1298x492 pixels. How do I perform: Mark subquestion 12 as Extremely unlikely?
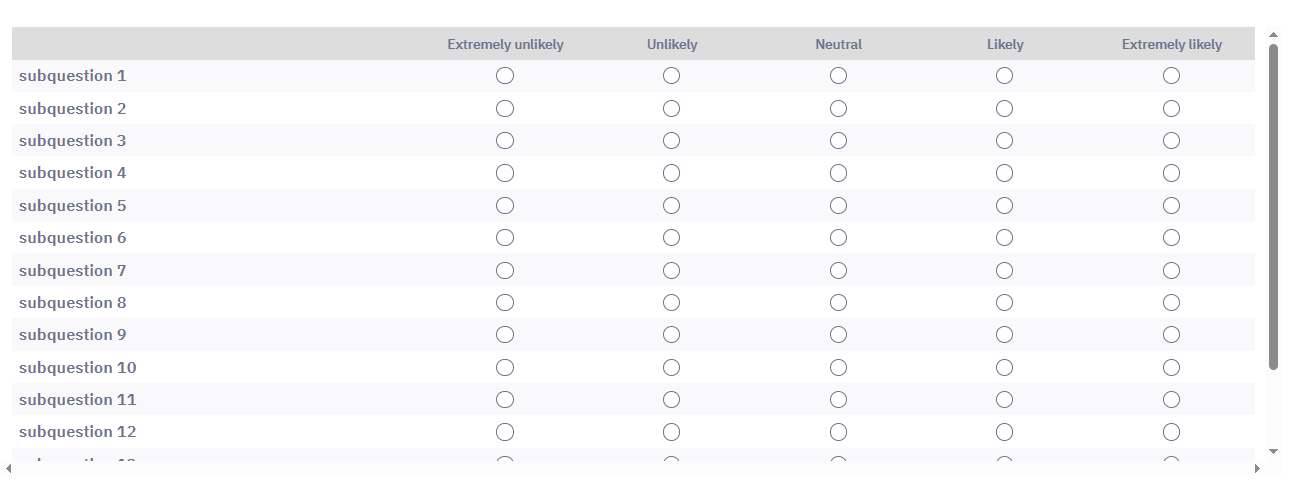click(x=505, y=432)
